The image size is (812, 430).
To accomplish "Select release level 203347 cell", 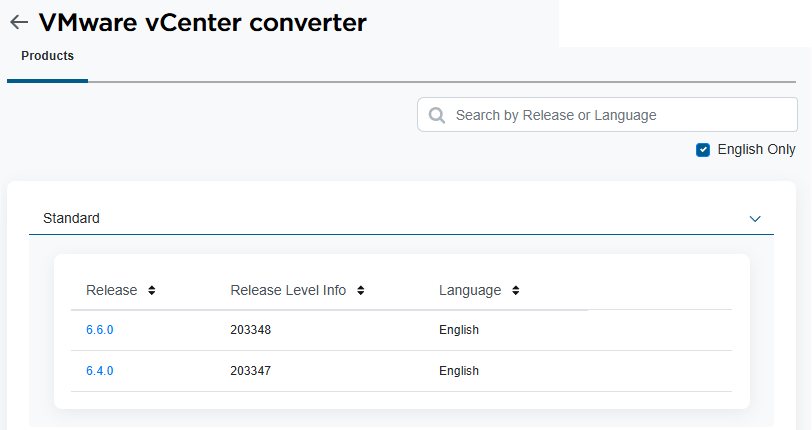I will (251, 371).
